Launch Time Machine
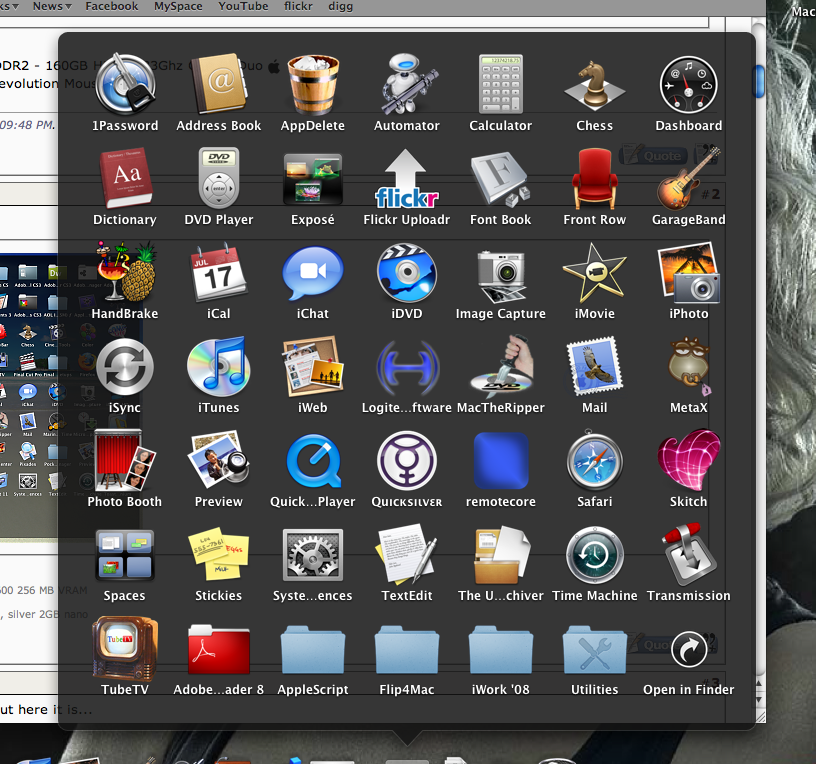The height and width of the screenshot is (764, 816). [x=594, y=555]
